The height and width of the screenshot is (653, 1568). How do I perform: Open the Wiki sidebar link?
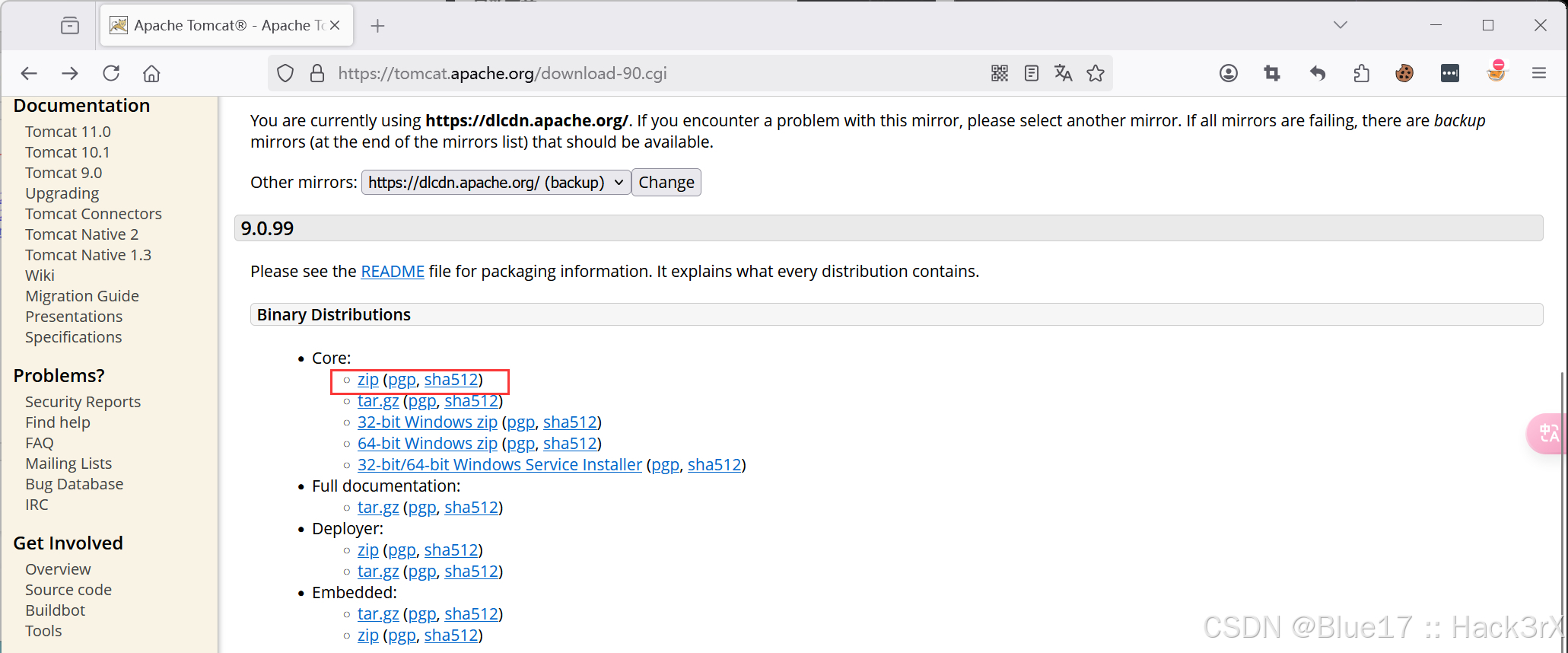coord(40,276)
